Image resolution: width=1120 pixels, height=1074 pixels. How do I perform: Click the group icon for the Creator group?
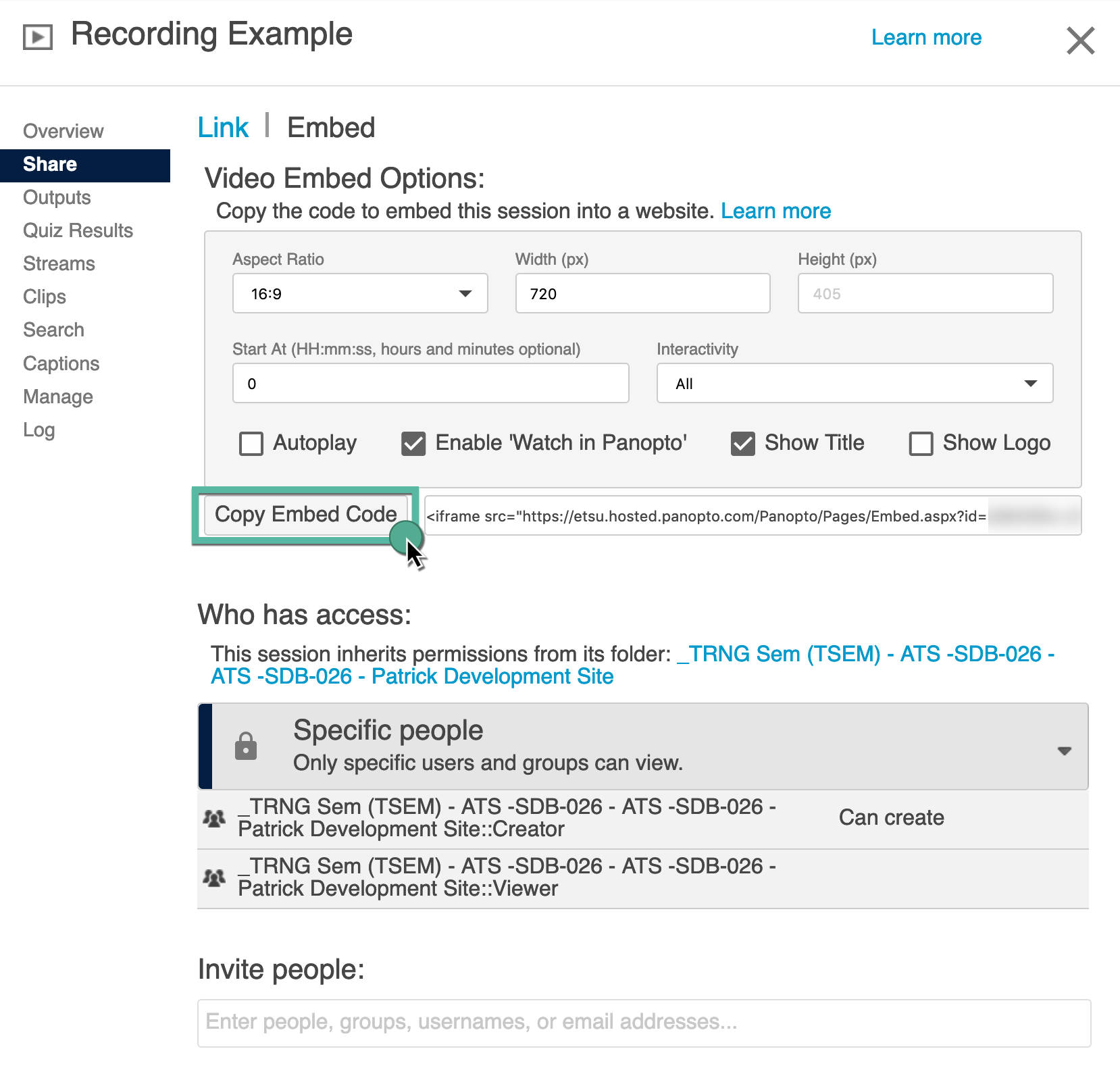tap(215, 819)
